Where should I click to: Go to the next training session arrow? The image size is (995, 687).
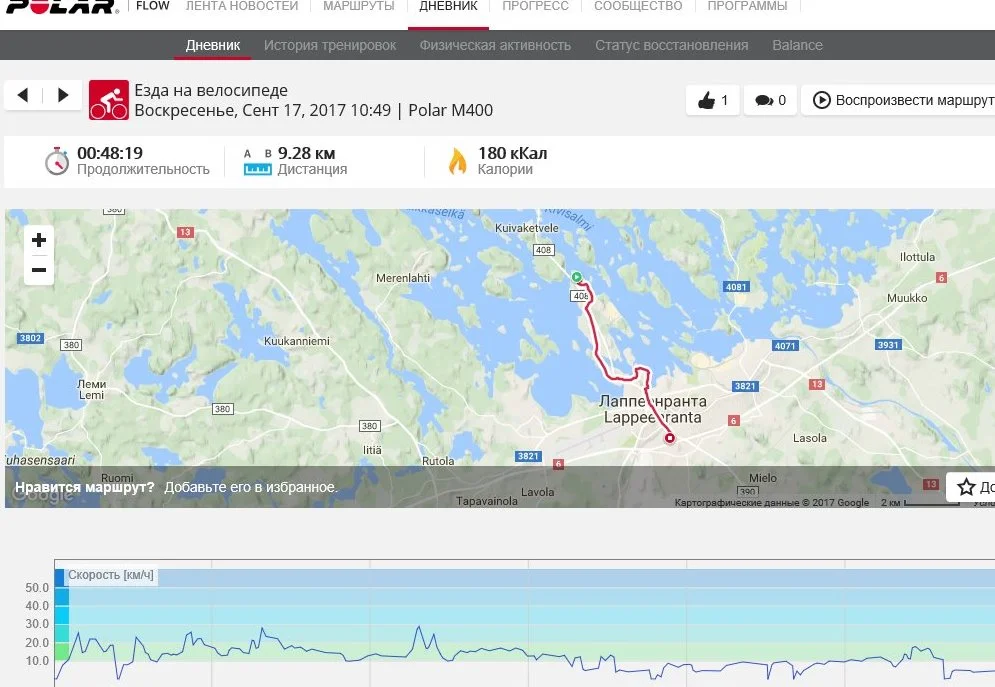pyautogui.click(x=62, y=95)
